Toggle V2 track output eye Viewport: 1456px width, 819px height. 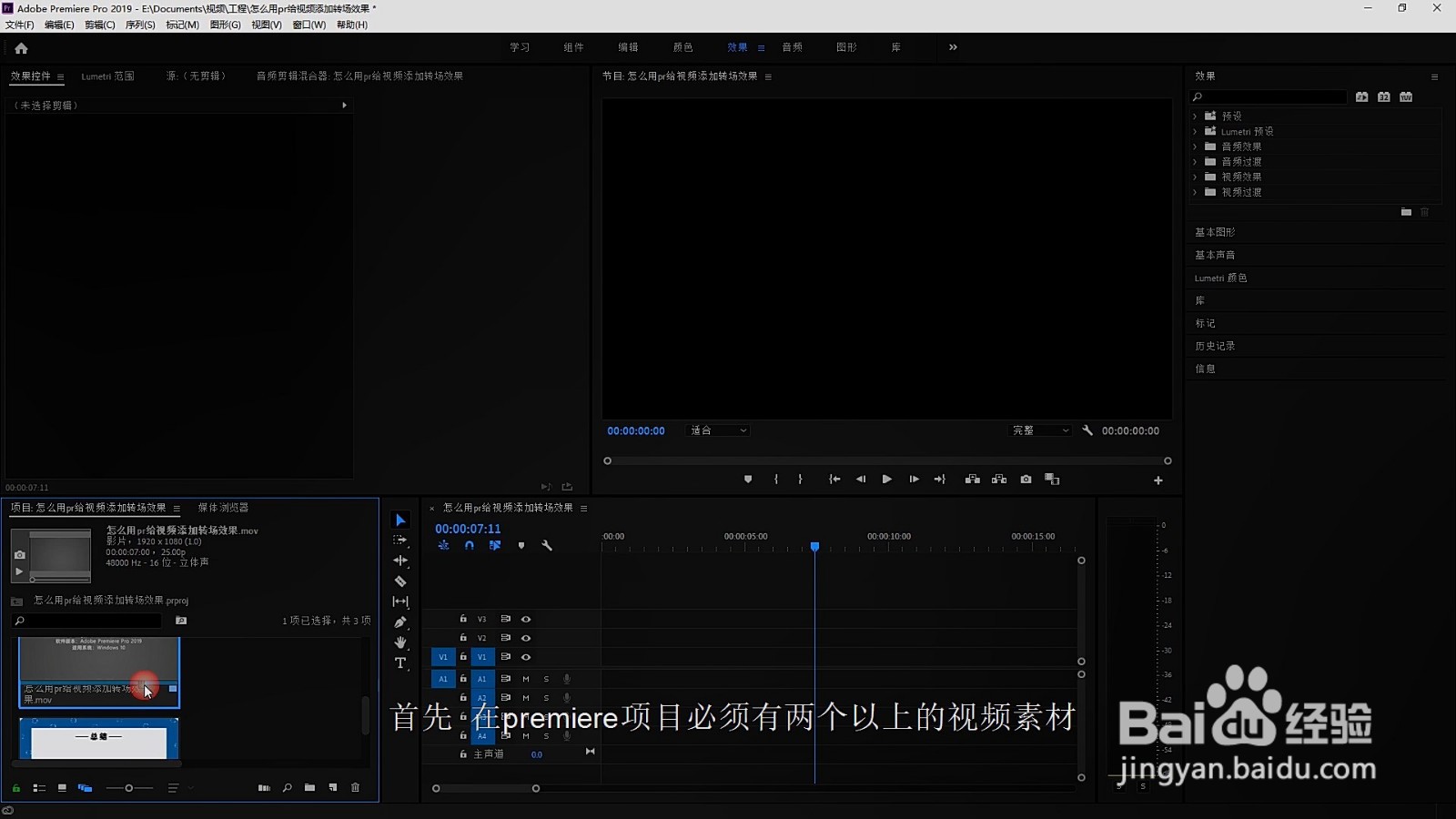(526, 638)
